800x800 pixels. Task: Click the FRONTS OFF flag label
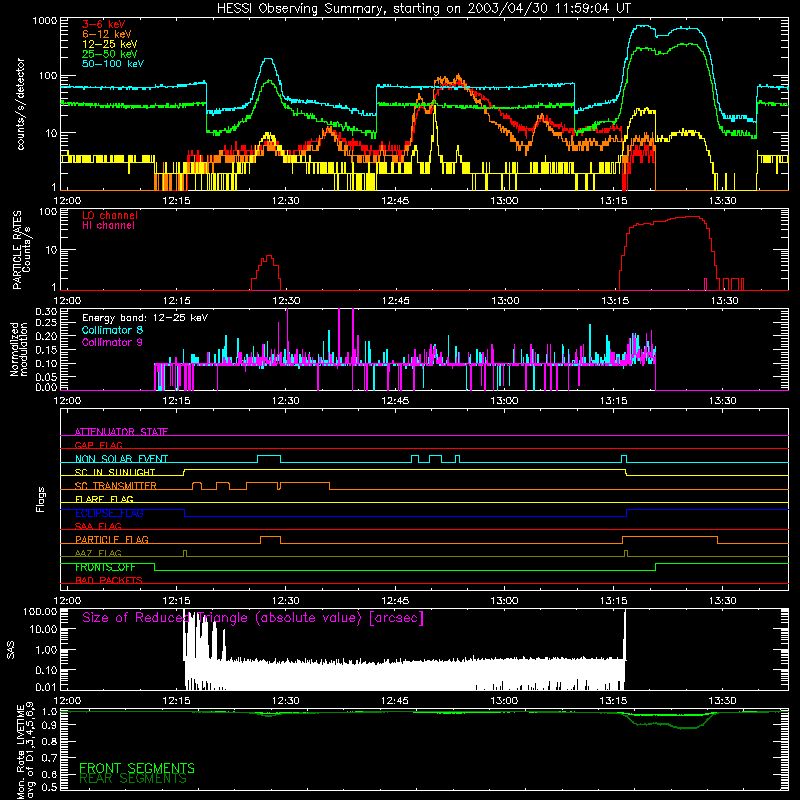(x=105, y=567)
